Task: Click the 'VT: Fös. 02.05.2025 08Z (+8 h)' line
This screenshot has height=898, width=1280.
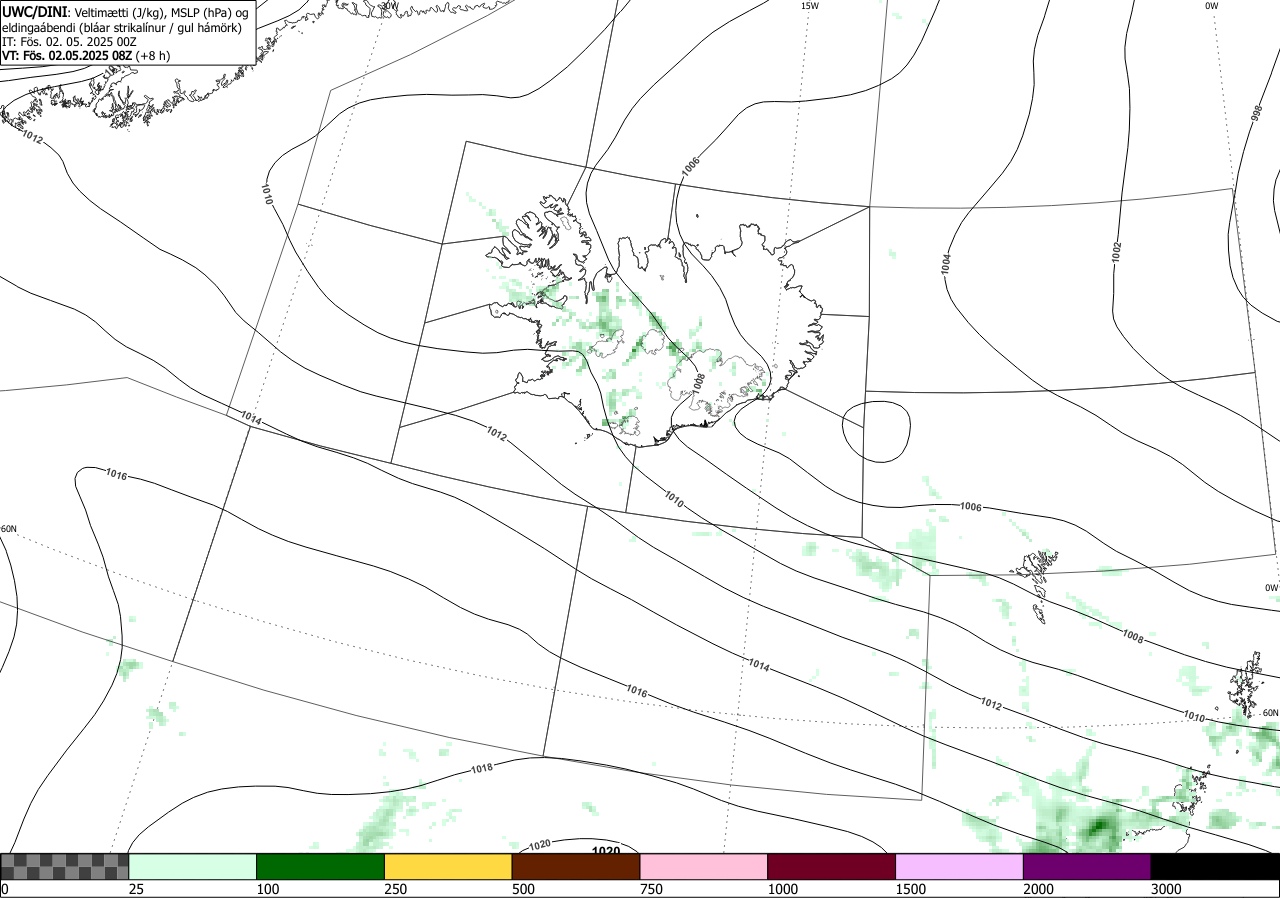Action: pyautogui.click(x=86, y=56)
